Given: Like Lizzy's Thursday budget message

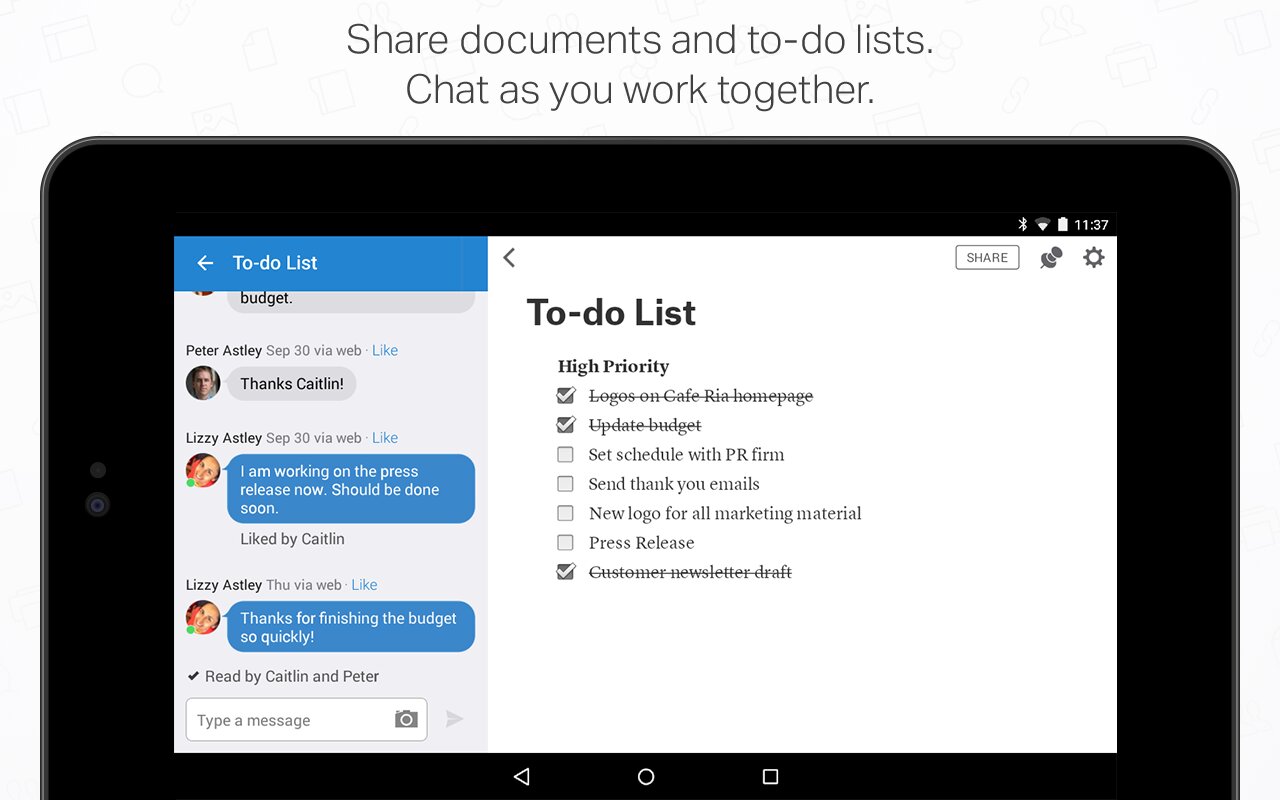Looking at the screenshot, I should pyautogui.click(x=364, y=585).
